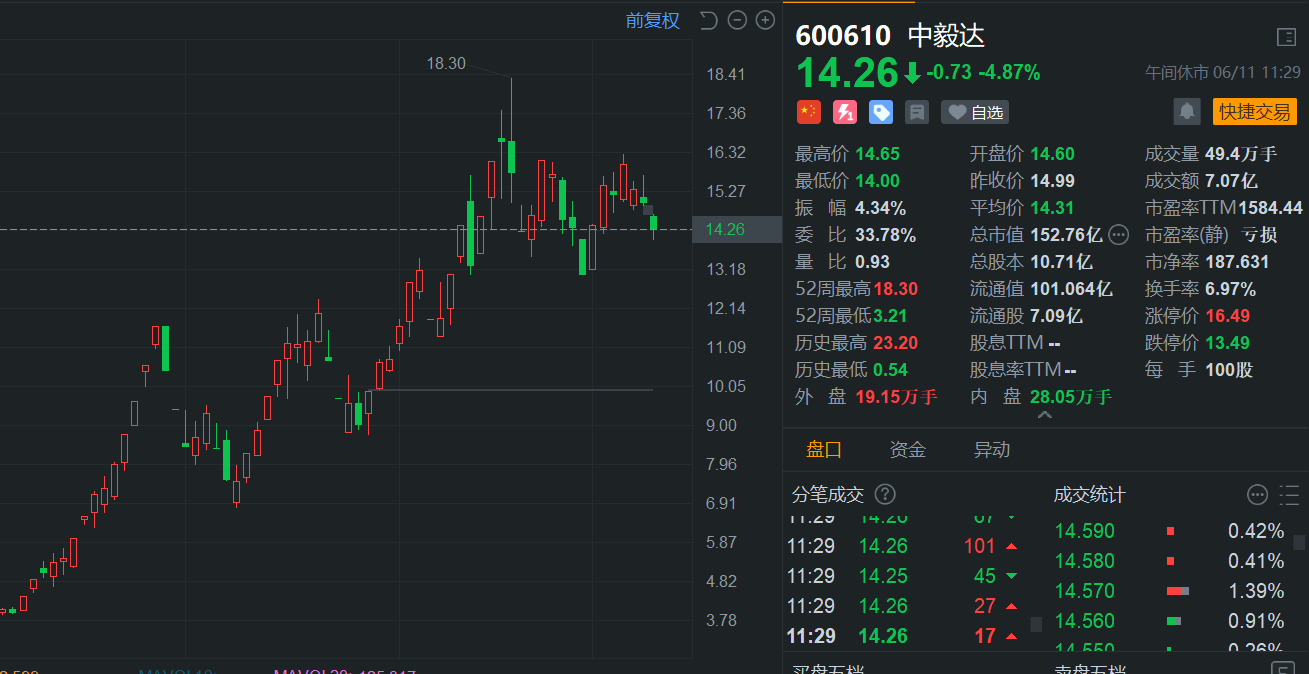1309x674 pixels.
Task: Click the chart undo arrow icon
Action: [x=709, y=20]
